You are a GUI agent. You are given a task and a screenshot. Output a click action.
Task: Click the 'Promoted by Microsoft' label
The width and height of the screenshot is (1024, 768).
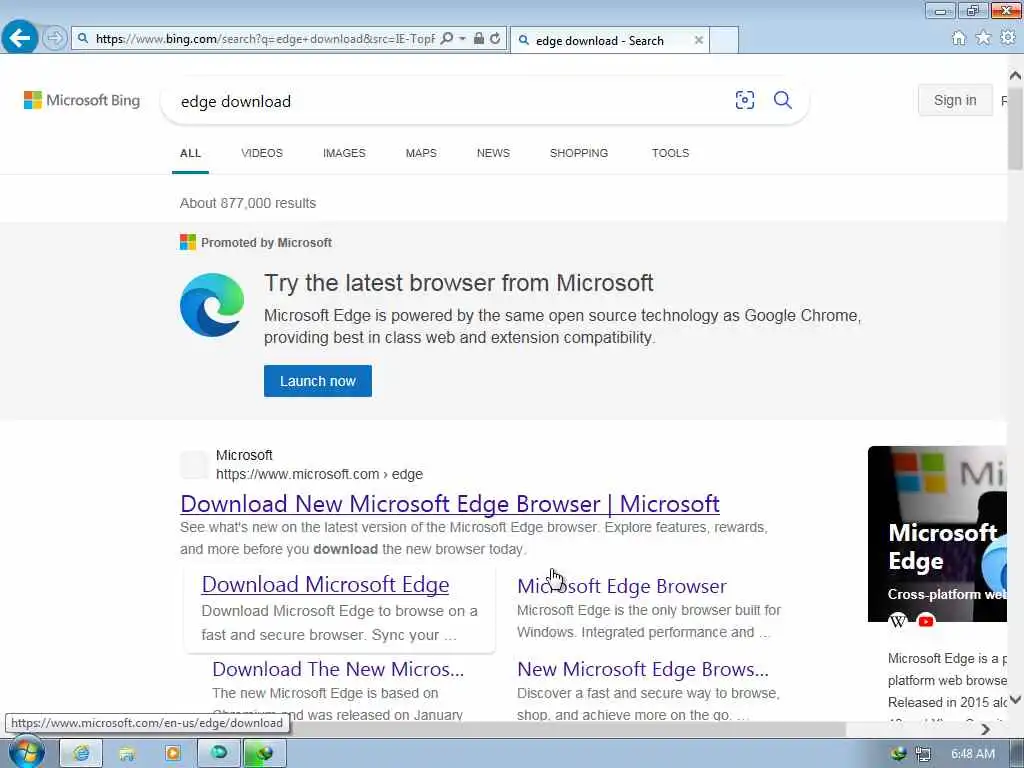tap(266, 243)
